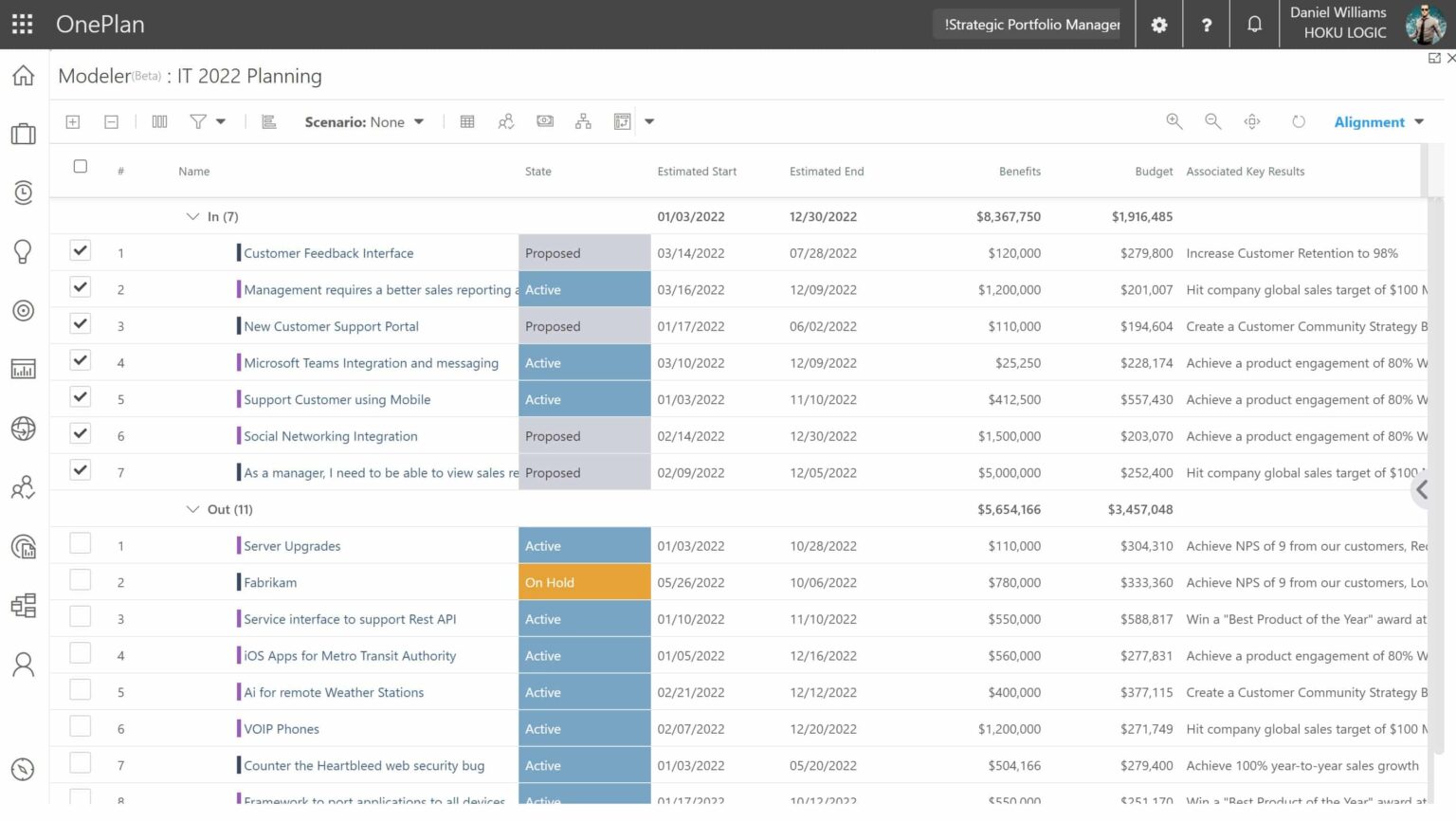
Task: Toggle the select-all header checkbox
Action: pyautogui.click(x=81, y=167)
